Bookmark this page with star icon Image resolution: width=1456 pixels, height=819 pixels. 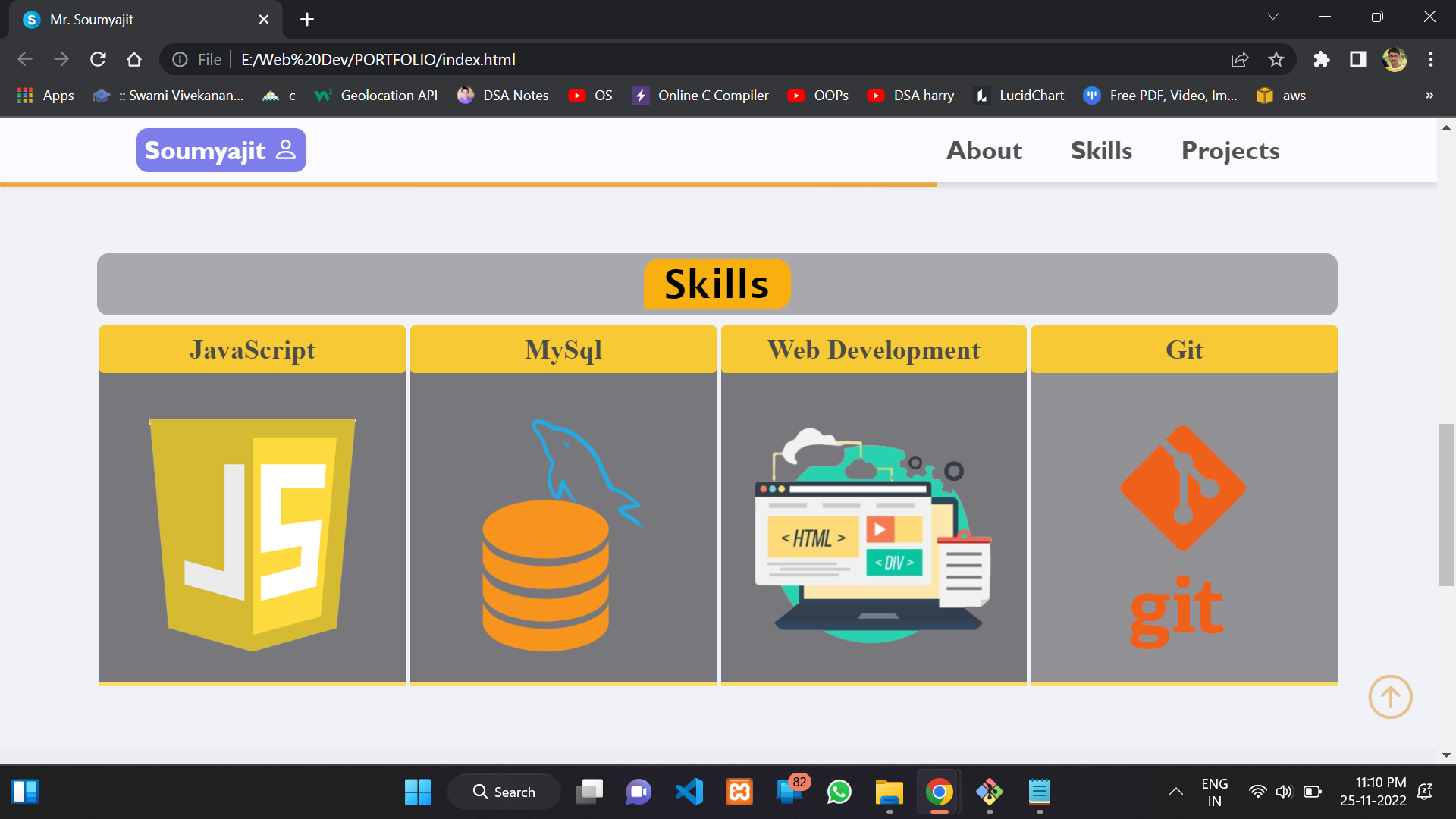point(1276,59)
